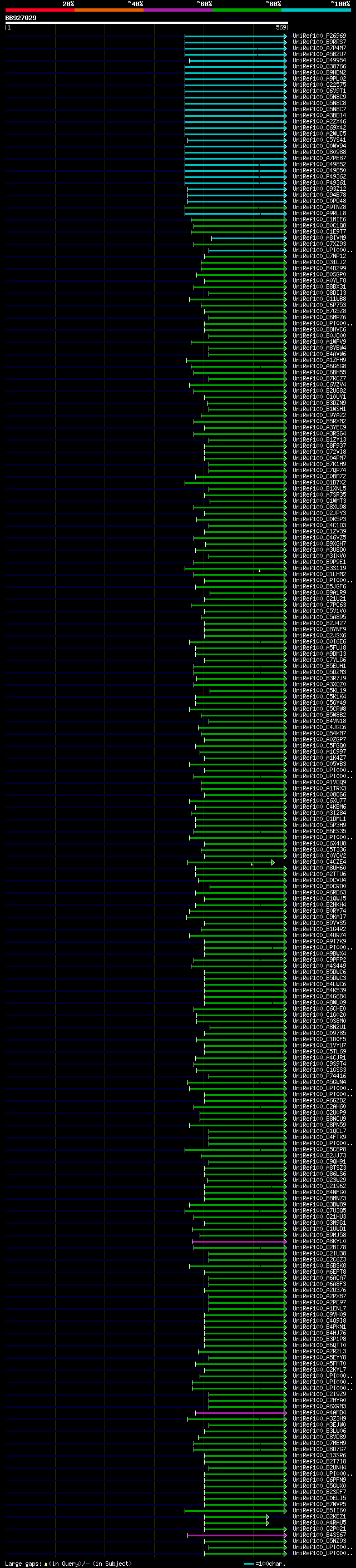The height and width of the screenshot is (1568, 356).
Task: Open hit UniRef100_C5YS41
Action: (319, 140)
